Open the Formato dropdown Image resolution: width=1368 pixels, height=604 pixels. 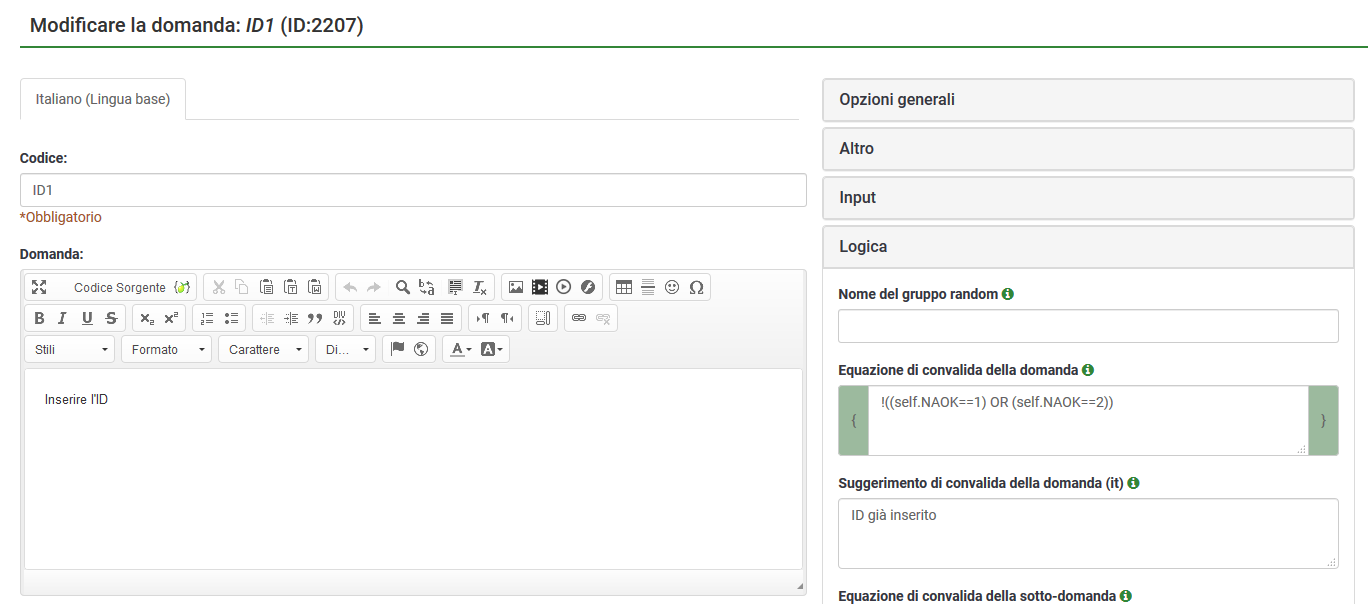166,349
